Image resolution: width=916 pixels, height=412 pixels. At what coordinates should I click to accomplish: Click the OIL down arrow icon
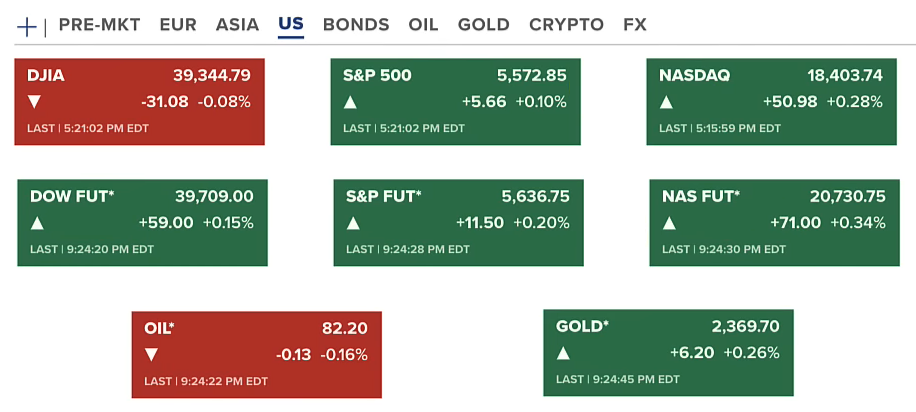[152, 354]
